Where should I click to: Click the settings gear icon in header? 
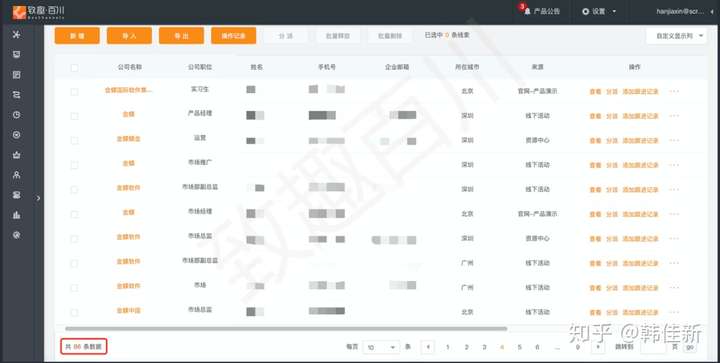coord(585,11)
